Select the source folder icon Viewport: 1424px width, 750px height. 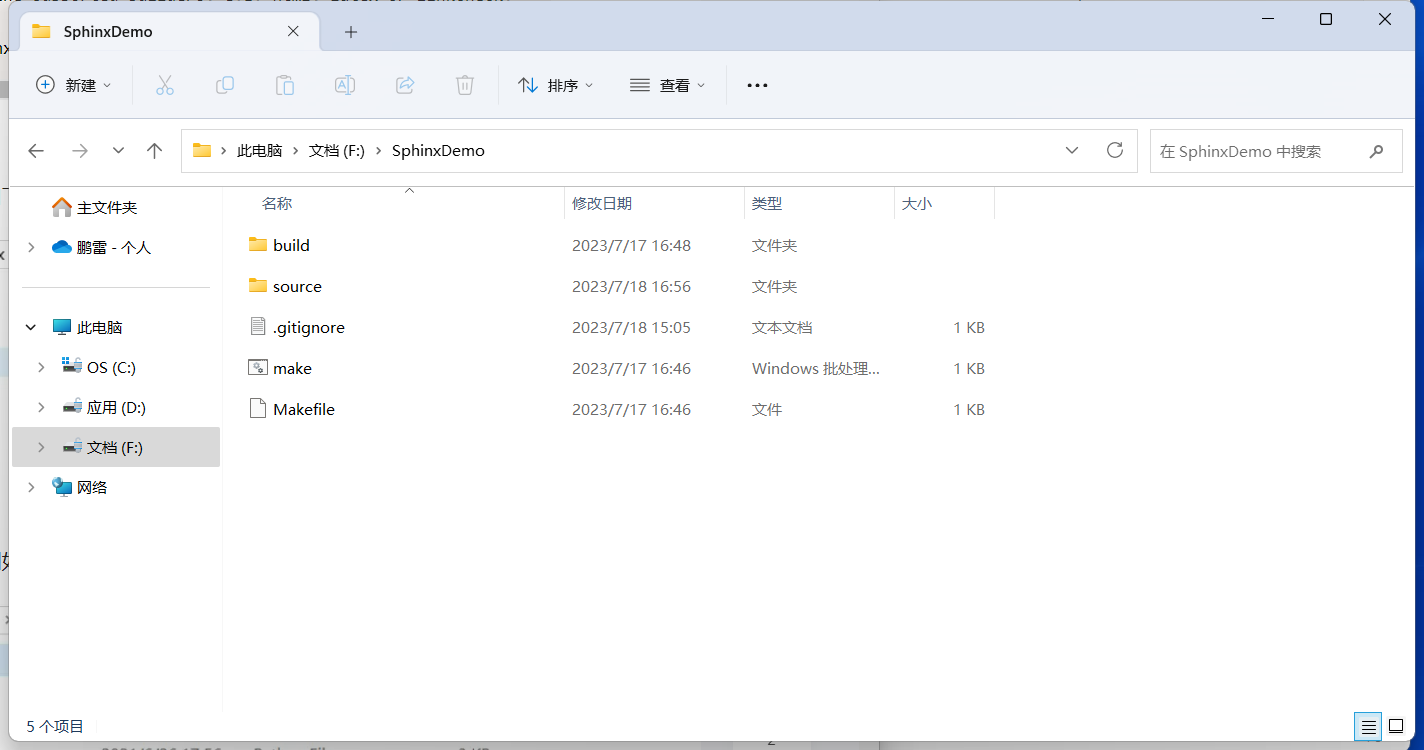coord(258,285)
